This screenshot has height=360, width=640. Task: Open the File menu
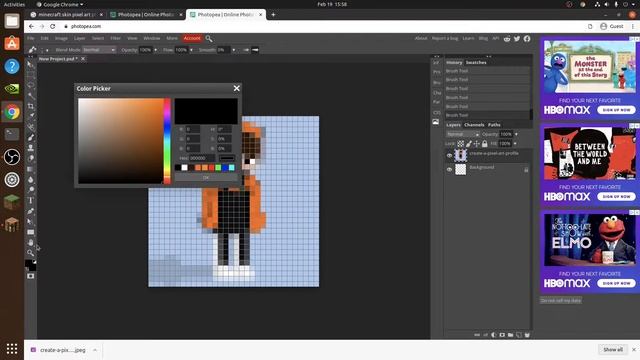coord(31,38)
